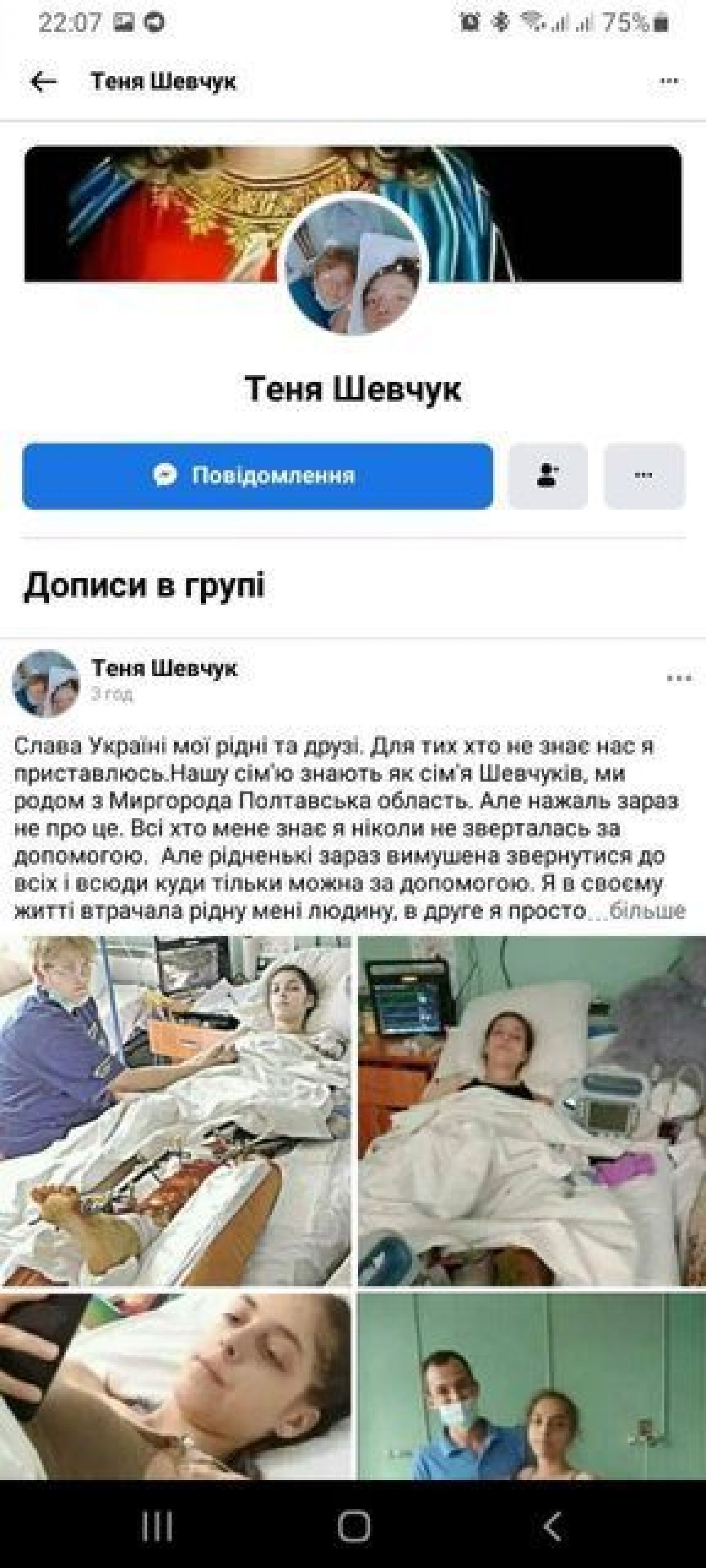Tap the back arrow beside Теня Шевчук
Image resolution: width=706 pixels, height=1568 pixels.
click(x=44, y=81)
